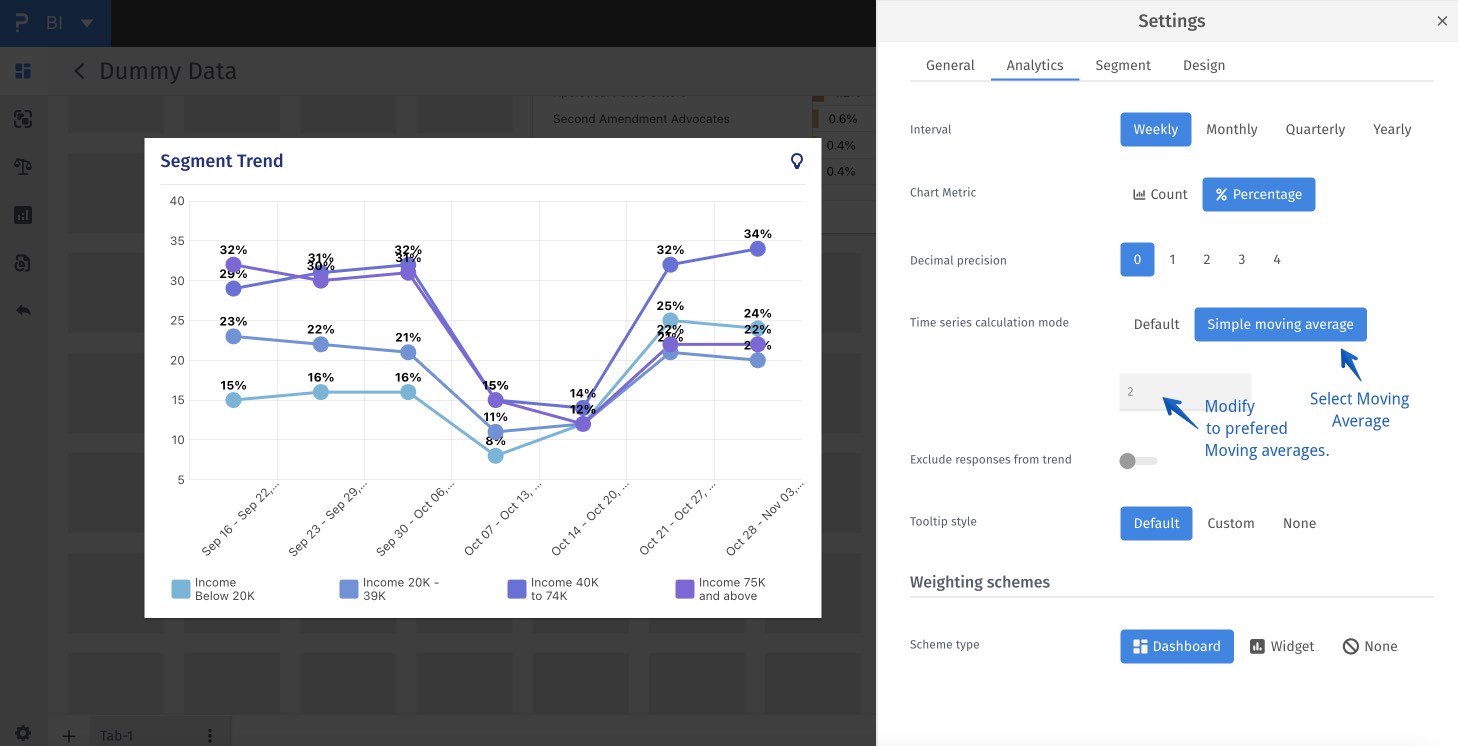Image resolution: width=1458 pixels, height=746 pixels.
Task: Switch to the Design tab
Action: tap(1204, 65)
